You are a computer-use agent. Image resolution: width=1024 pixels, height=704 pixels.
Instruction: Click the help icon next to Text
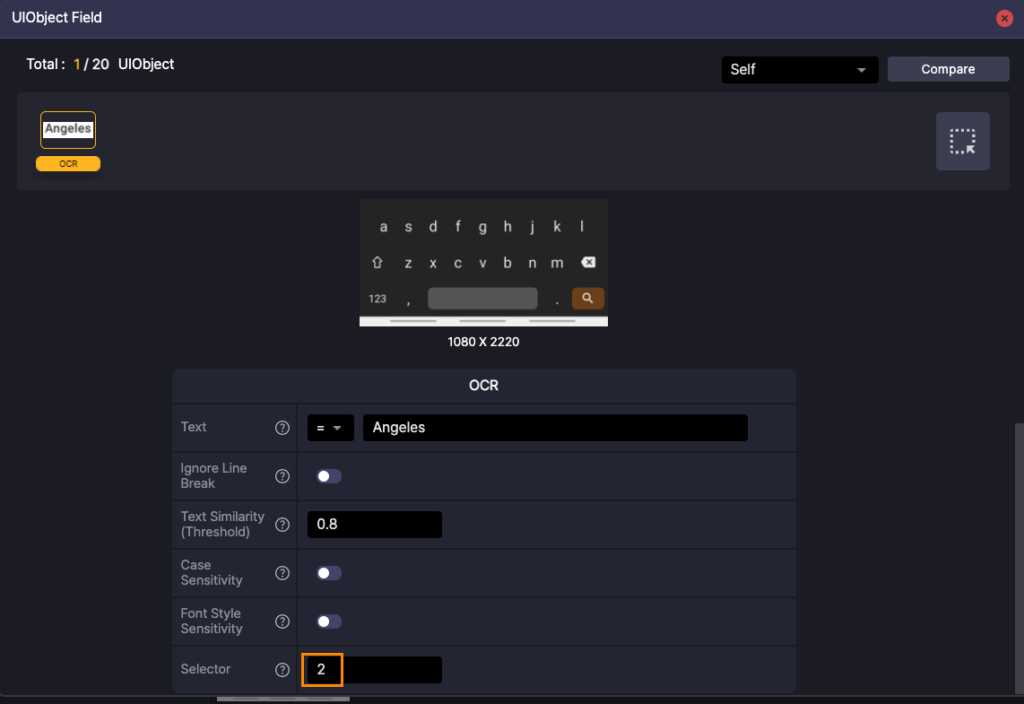click(x=282, y=428)
